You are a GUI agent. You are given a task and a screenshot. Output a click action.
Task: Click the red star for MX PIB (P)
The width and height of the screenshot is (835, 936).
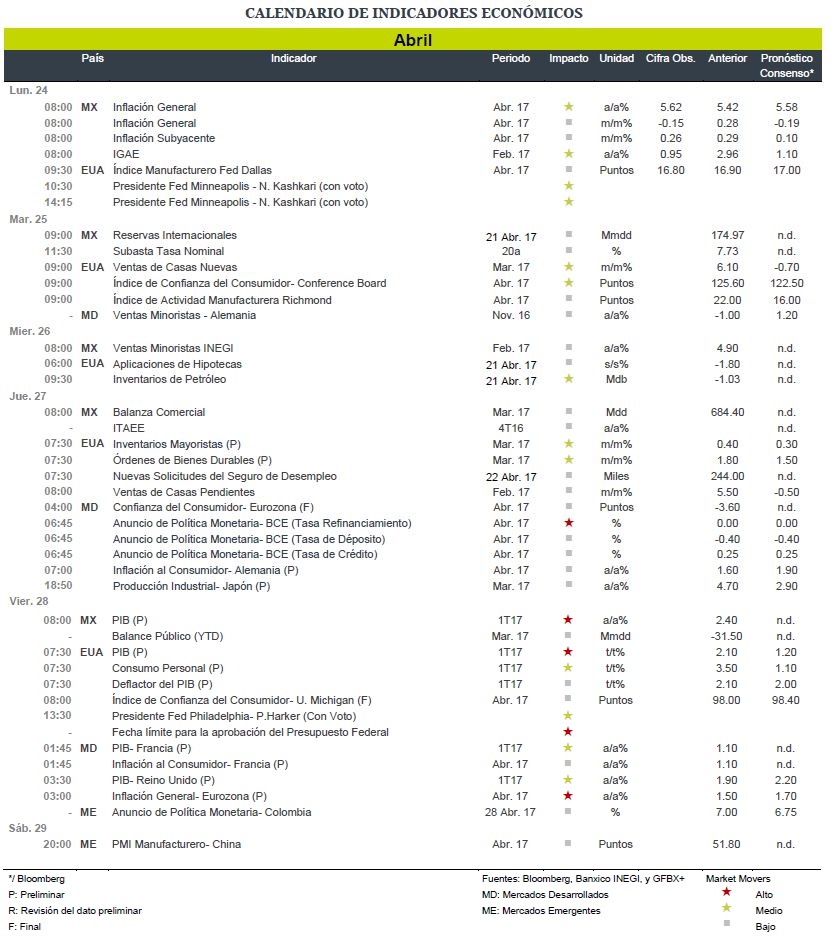tap(568, 620)
